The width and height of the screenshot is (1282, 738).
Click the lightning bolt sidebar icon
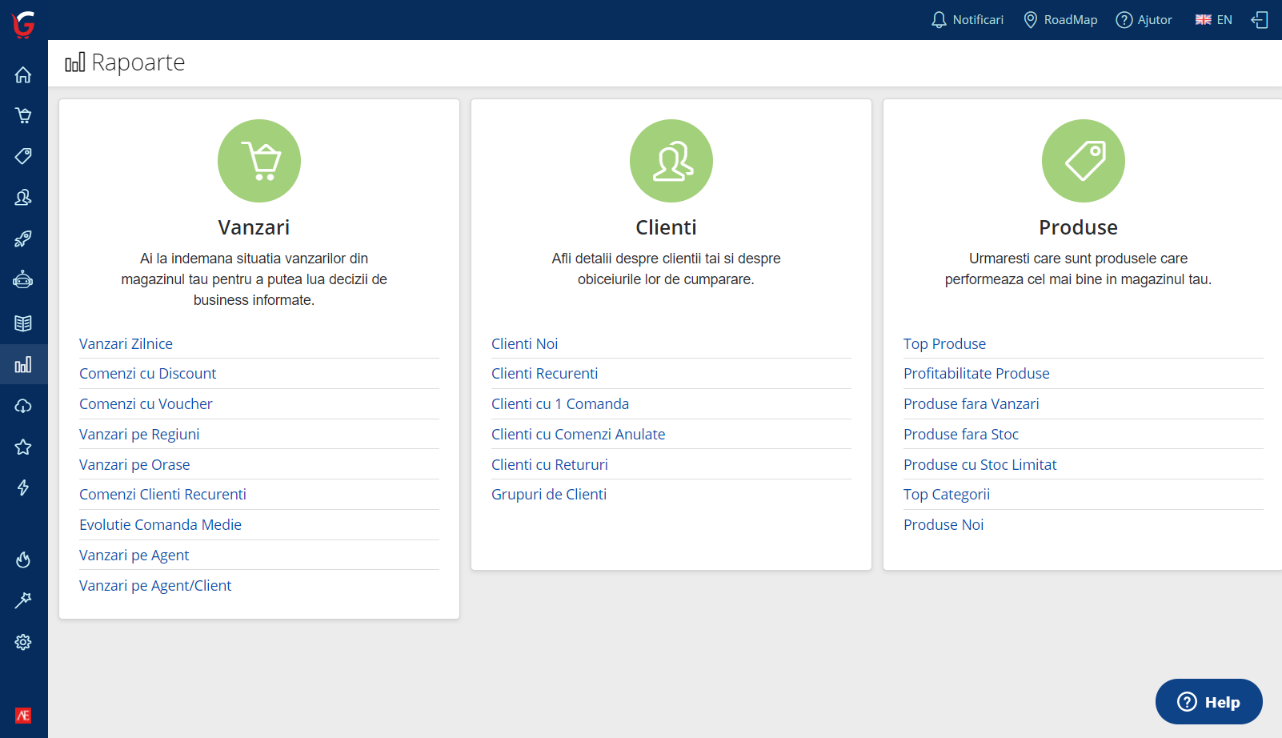click(x=23, y=488)
